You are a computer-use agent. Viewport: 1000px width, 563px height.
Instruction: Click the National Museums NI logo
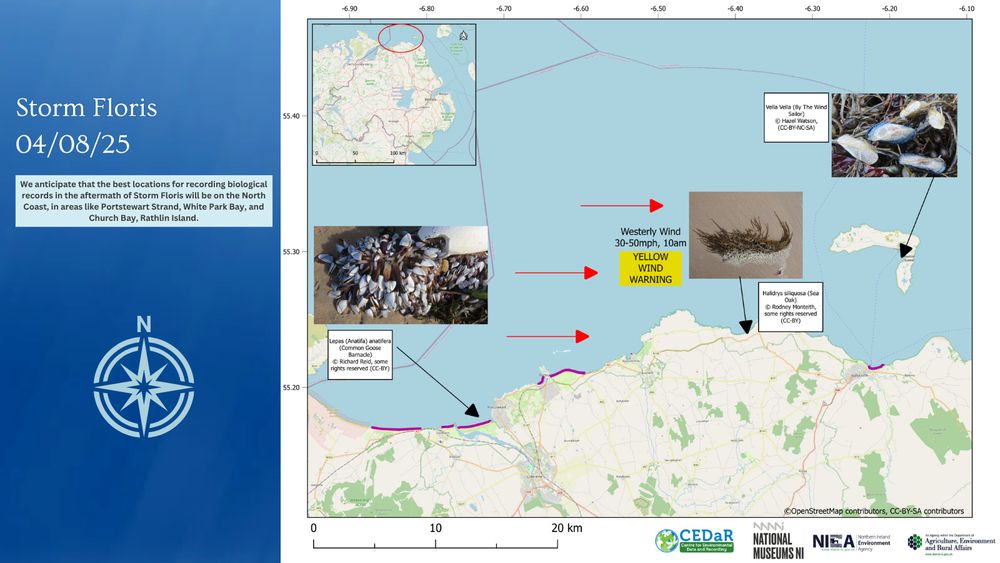click(778, 541)
